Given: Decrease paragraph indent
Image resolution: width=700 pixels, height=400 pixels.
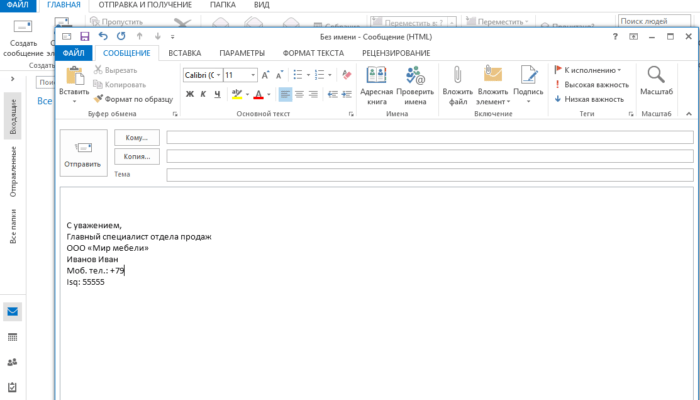Looking at the screenshot, I should 333,94.
